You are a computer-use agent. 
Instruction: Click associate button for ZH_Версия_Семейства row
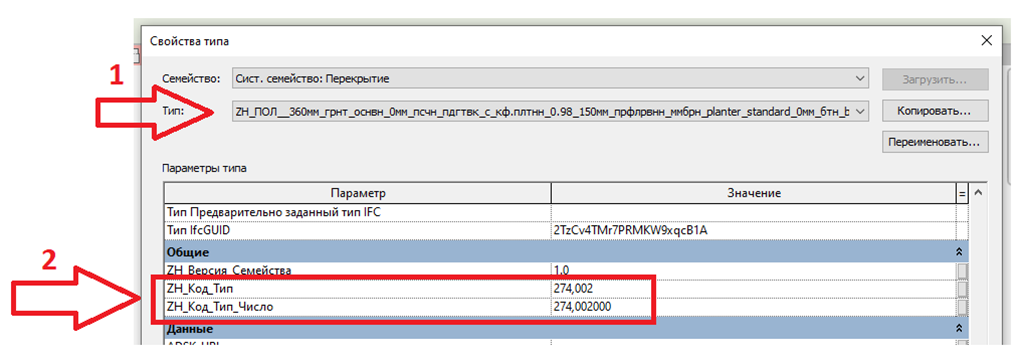962,270
